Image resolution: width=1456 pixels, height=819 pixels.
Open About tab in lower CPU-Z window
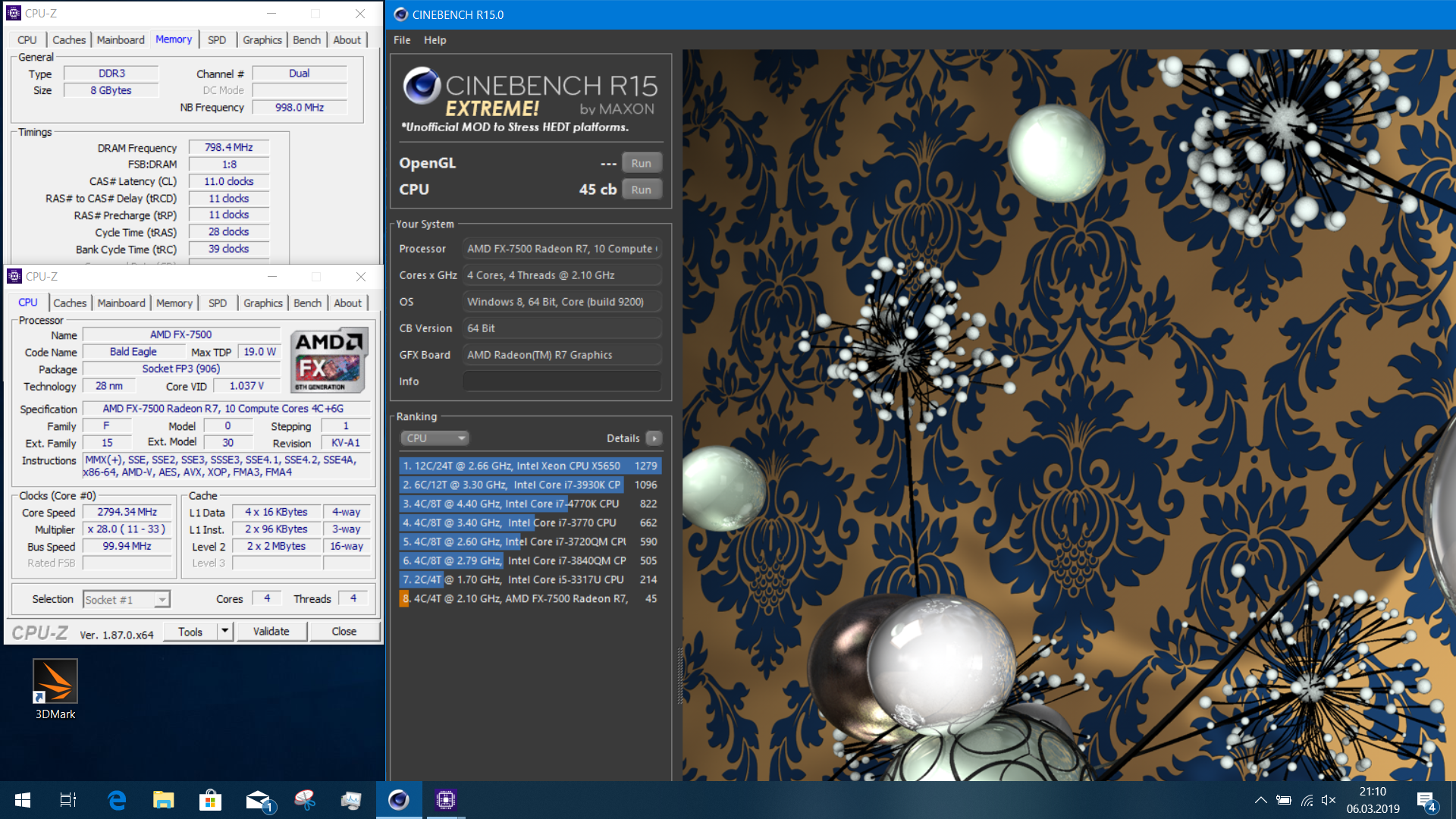pyautogui.click(x=348, y=303)
